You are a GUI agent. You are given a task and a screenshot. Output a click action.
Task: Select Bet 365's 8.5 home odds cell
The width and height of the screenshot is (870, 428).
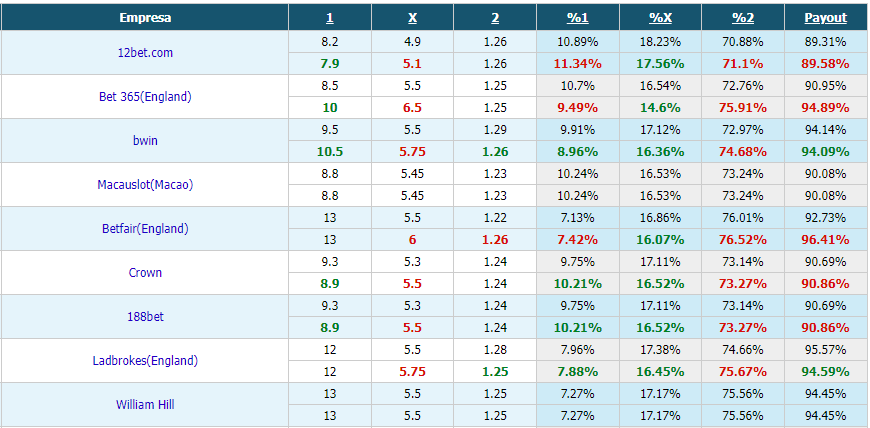[330, 86]
